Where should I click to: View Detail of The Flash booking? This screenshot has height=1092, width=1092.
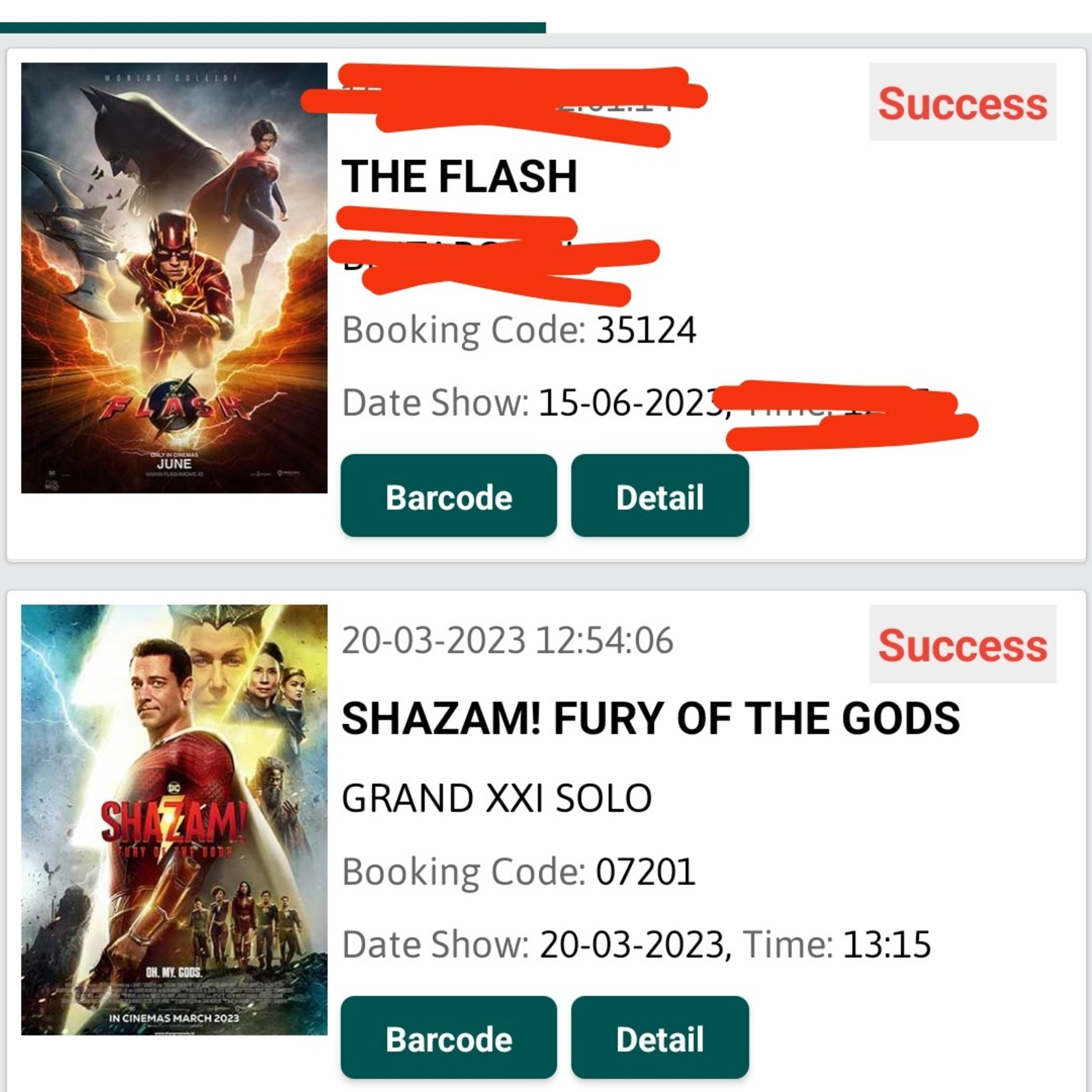point(660,496)
